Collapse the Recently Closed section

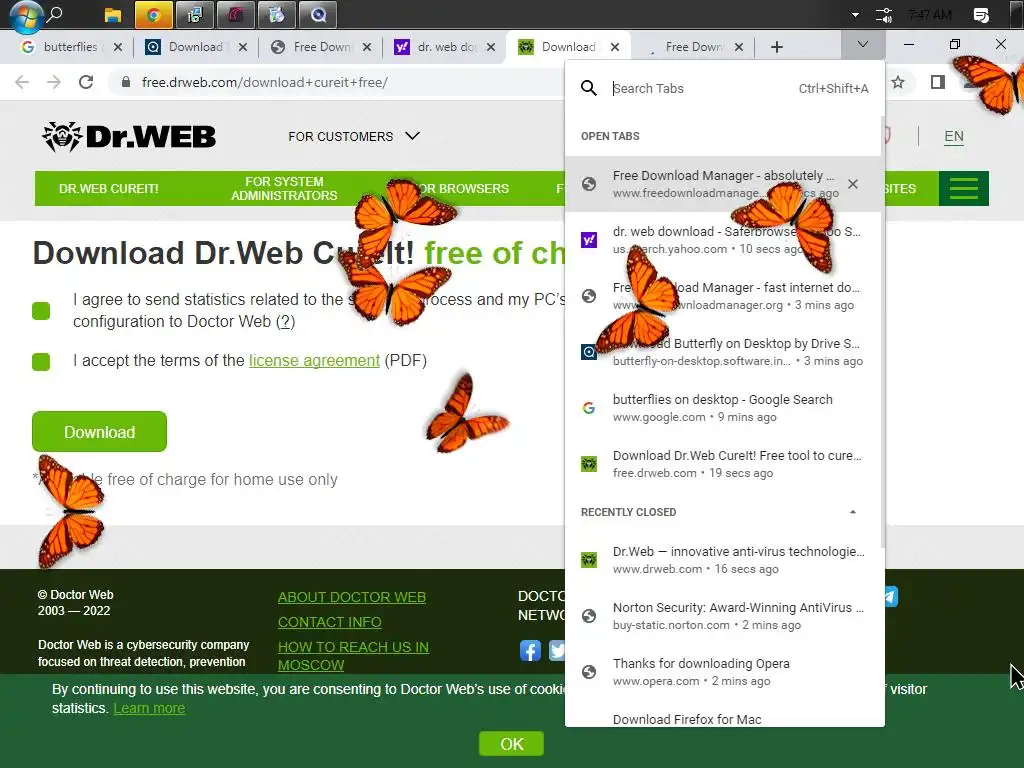853,512
